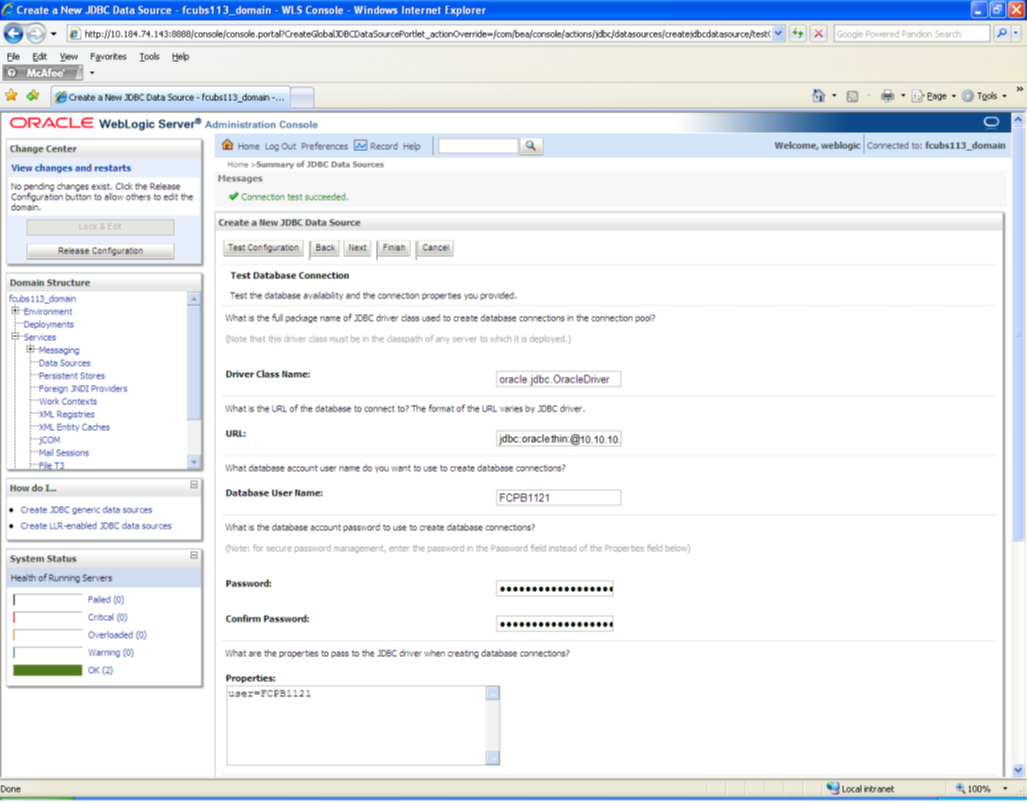This screenshot has height=803, width=1027.
Task: Open the Tools menu in menu bar
Action: click(x=149, y=56)
